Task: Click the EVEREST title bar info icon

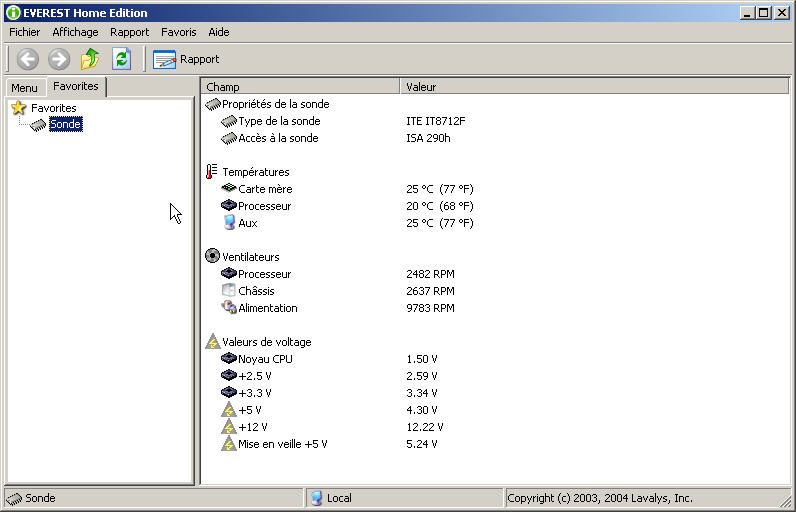Action: pos(13,13)
